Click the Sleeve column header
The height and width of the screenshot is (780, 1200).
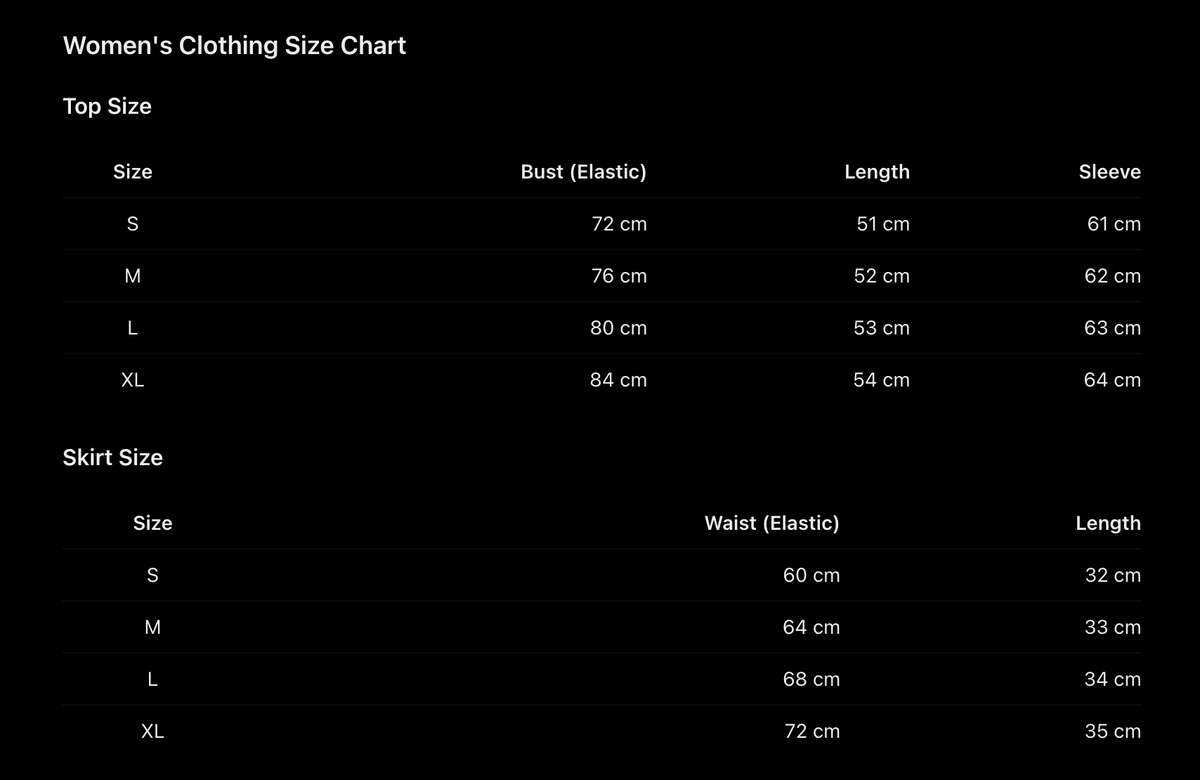(1110, 172)
